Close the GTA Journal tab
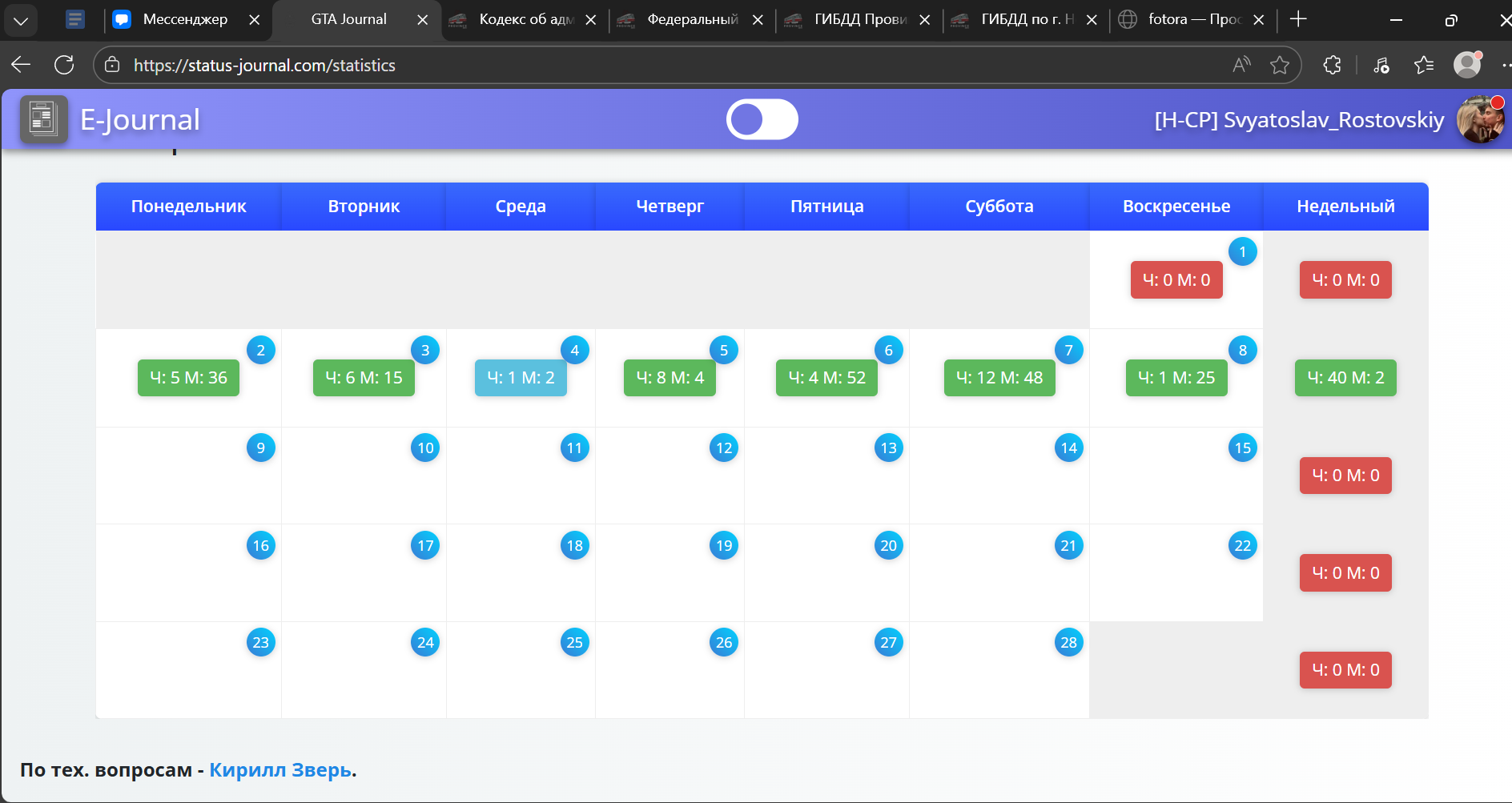Viewport: 1512px width, 803px height. point(422,20)
